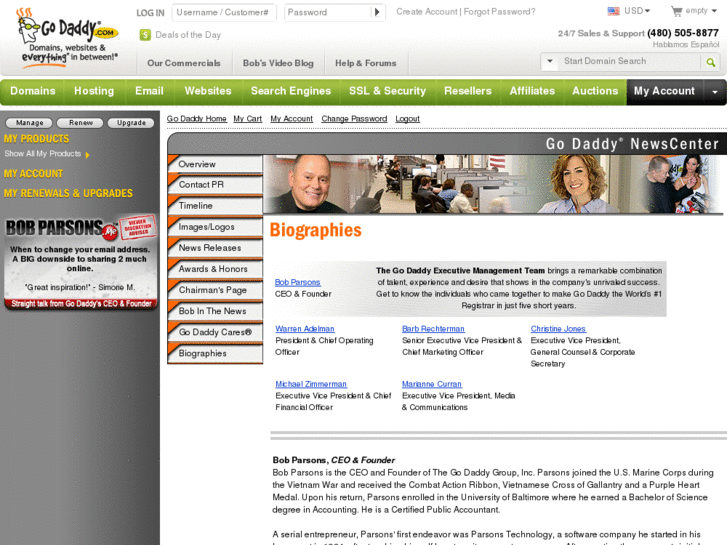The width and height of the screenshot is (727, 545).
Task: Click the yellow arrow beside Show All My Products
Action: (x=87, y=154)
